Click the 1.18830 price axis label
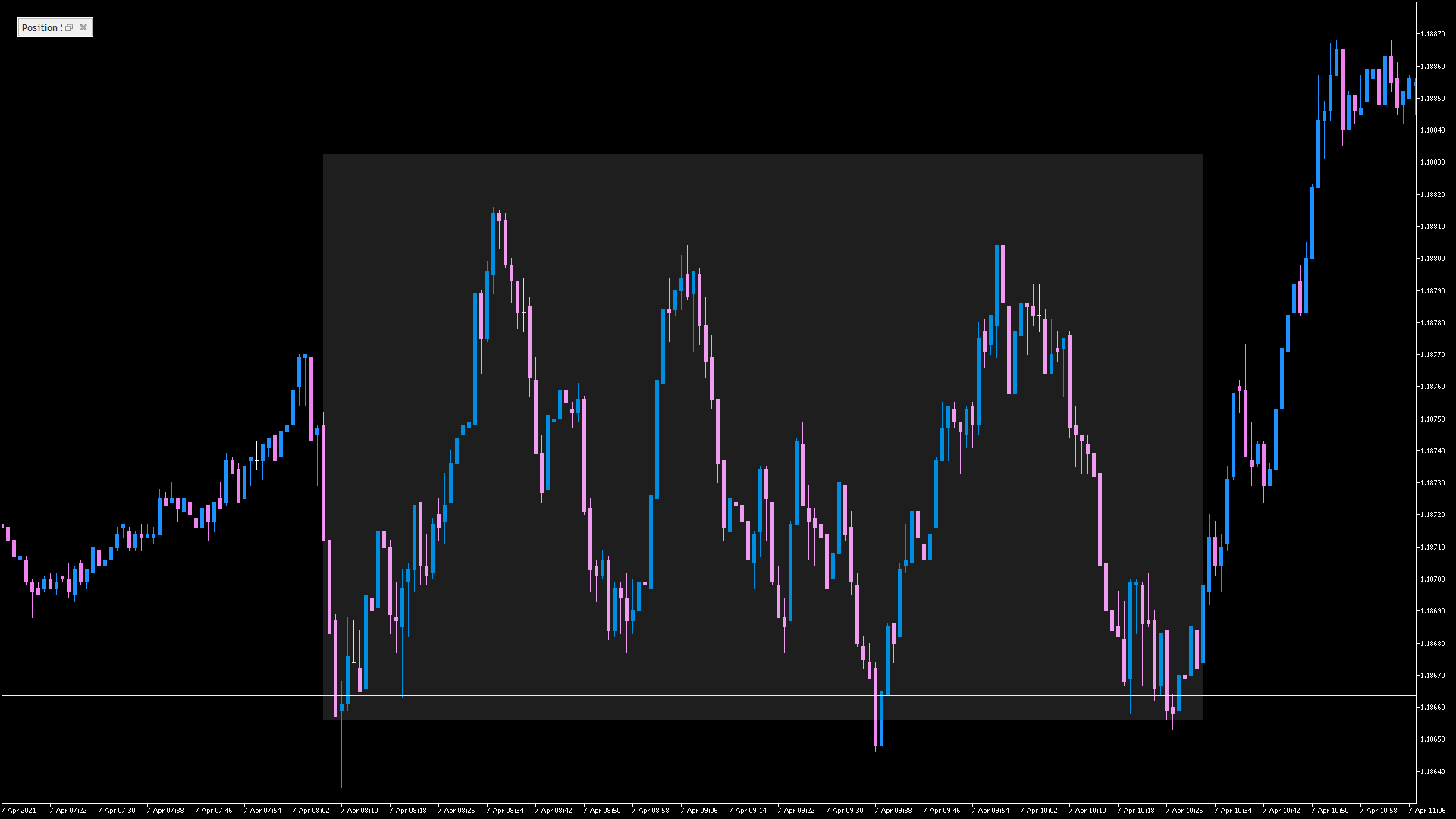 pos(1432,162)
